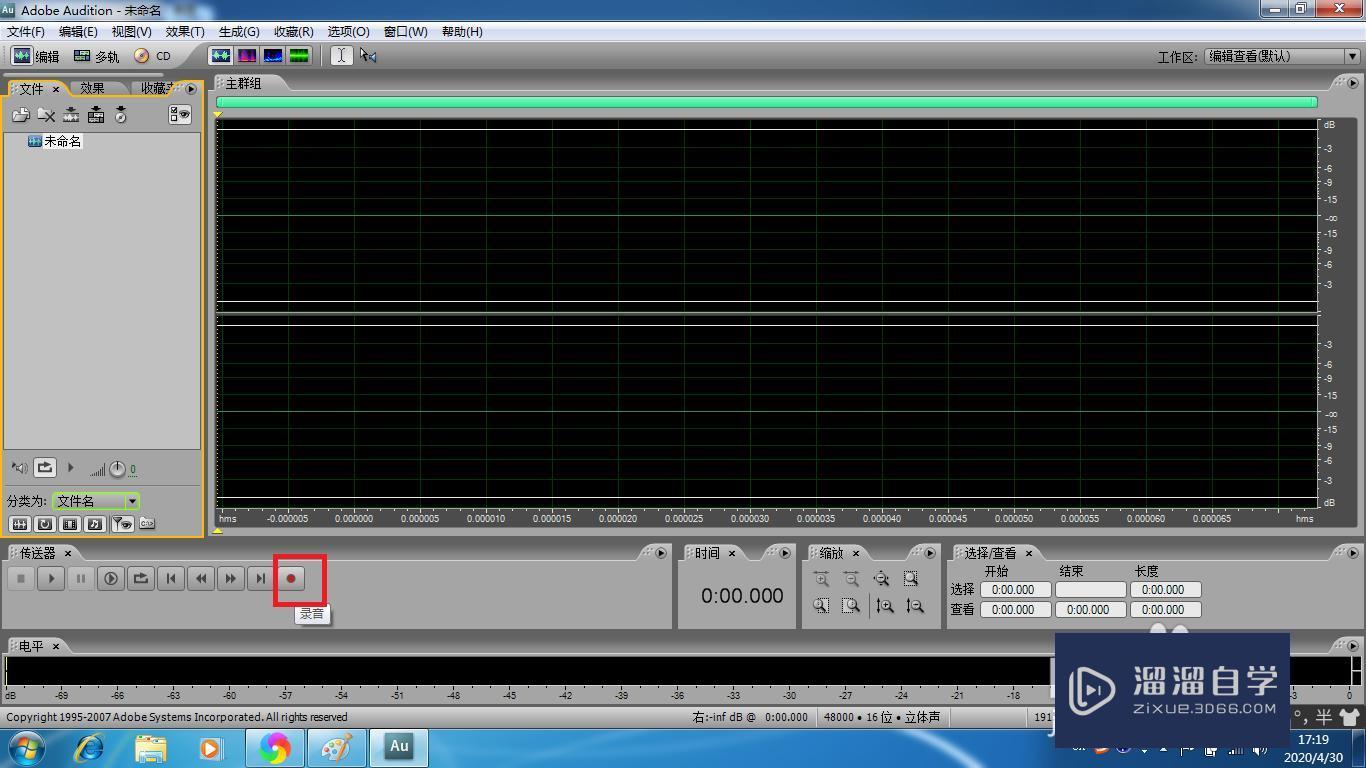Screen dimensions: 1366x768
Task: Click Play from cursor to end button
Action: click(x=111, y=578)
